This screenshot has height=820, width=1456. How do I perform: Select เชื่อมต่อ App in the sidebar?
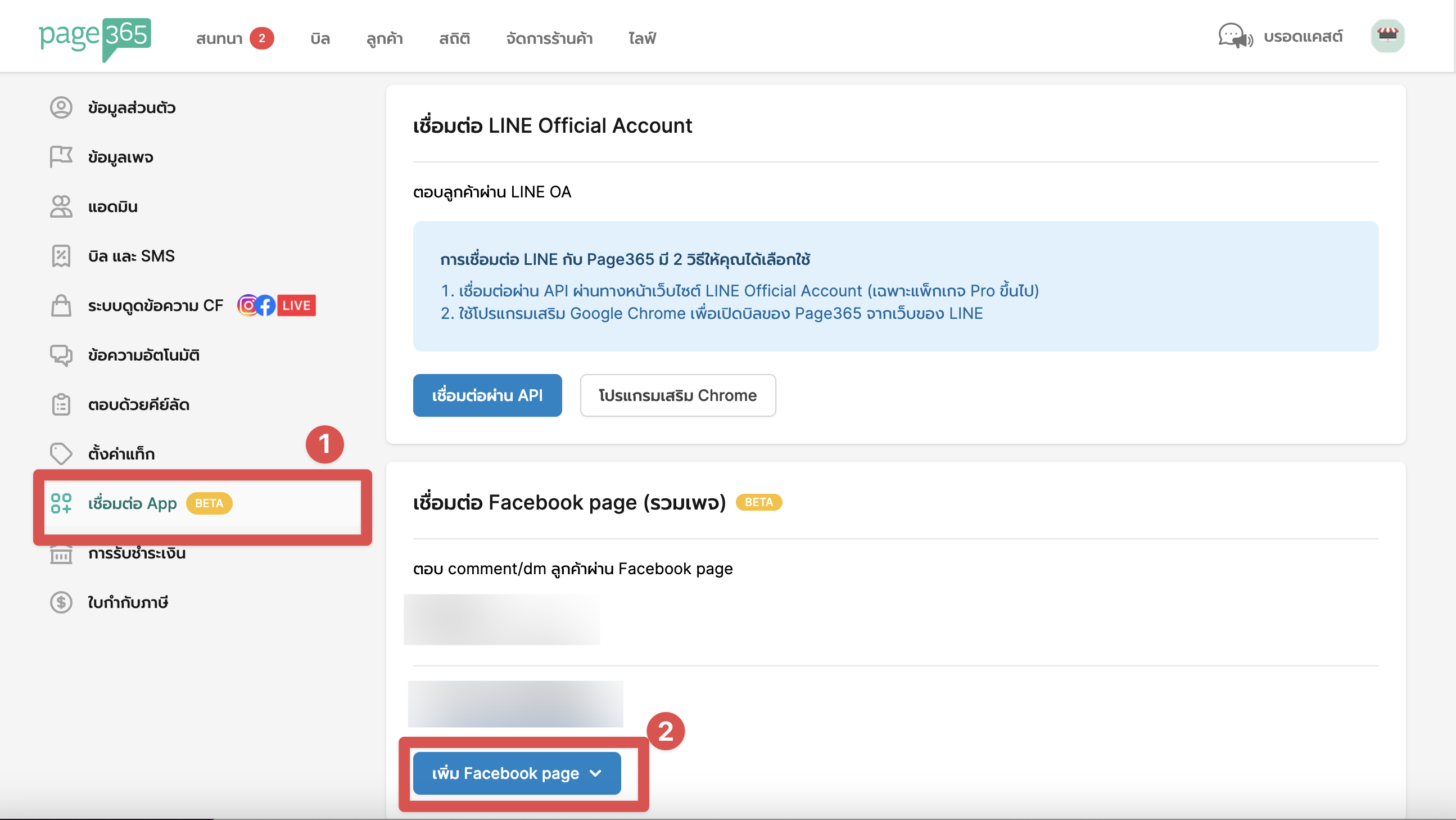[x=132, y=503]
